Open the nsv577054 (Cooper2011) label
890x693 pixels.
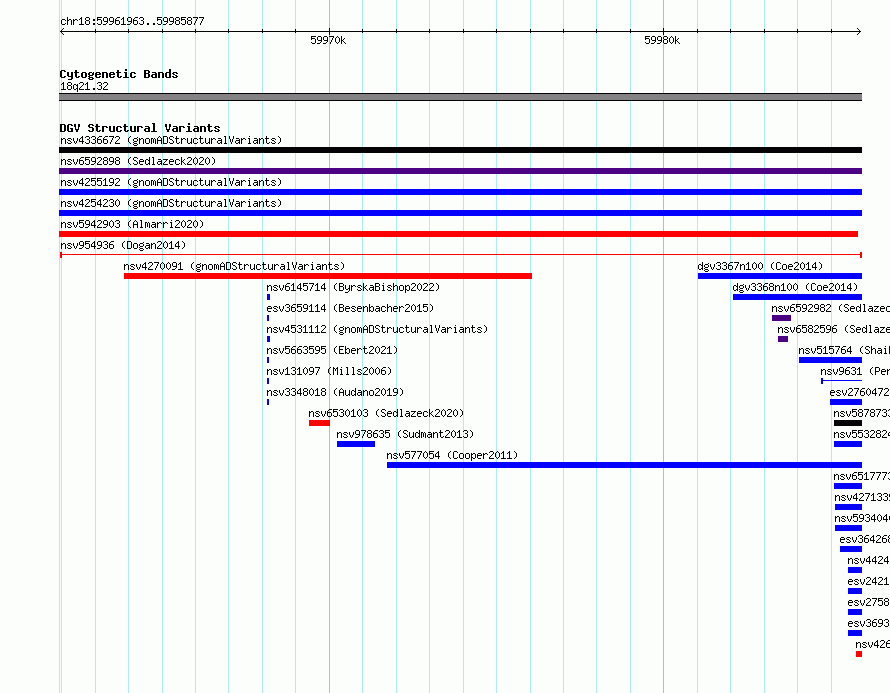click(452, 455)
